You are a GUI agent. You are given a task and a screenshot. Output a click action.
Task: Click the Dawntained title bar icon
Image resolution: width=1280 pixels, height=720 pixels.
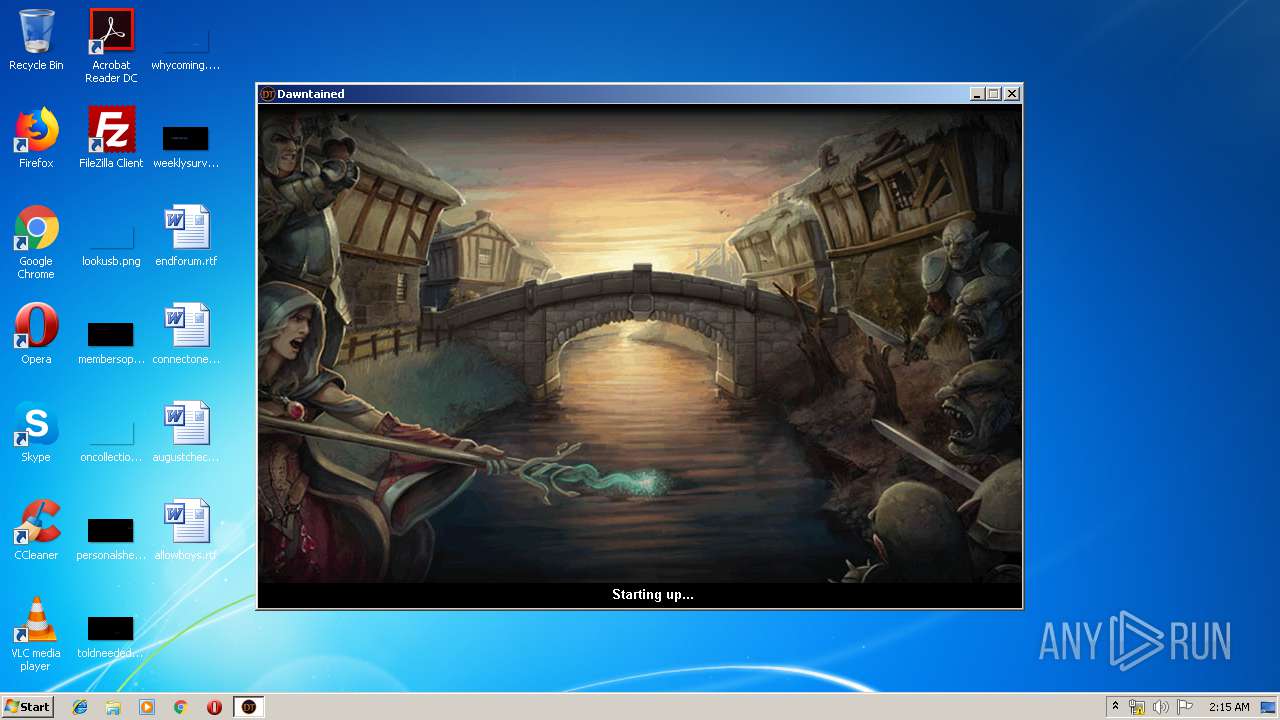267,94
